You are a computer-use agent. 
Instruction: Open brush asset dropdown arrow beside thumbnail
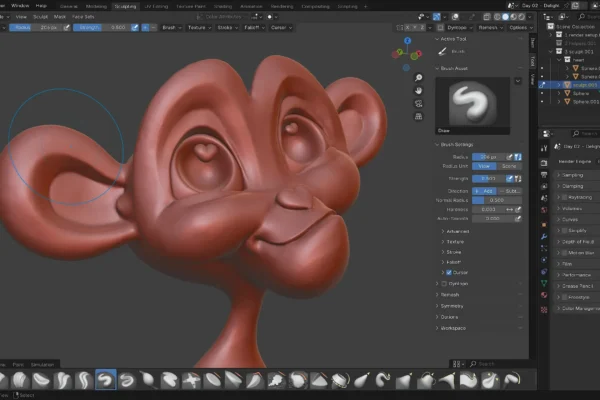coord(518,81)
